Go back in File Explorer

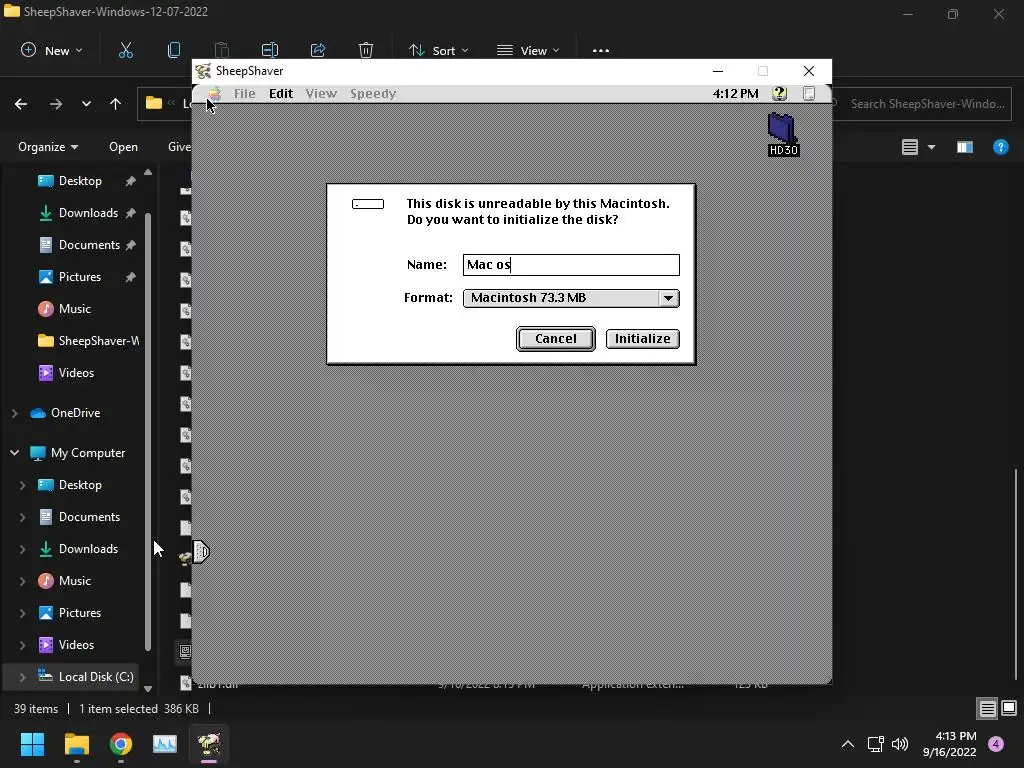click(x=21, y=104)
